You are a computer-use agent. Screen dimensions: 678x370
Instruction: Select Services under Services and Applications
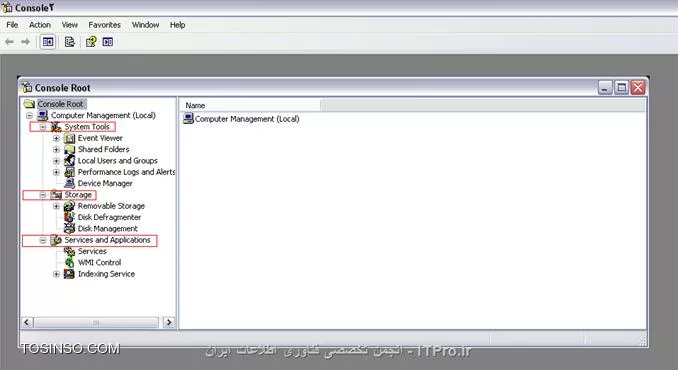click(x=92, y=251)
